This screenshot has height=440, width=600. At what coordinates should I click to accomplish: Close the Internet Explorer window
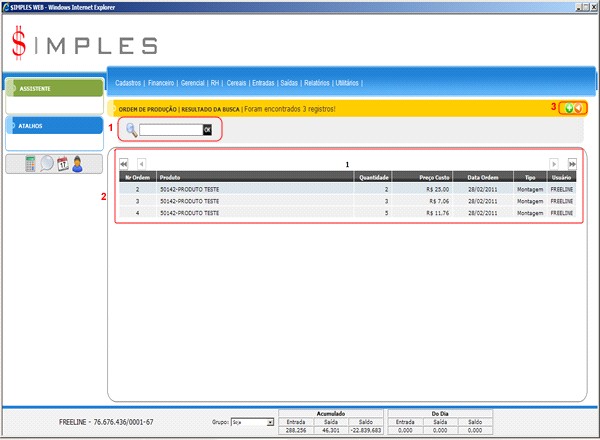[x=594, y=7]
